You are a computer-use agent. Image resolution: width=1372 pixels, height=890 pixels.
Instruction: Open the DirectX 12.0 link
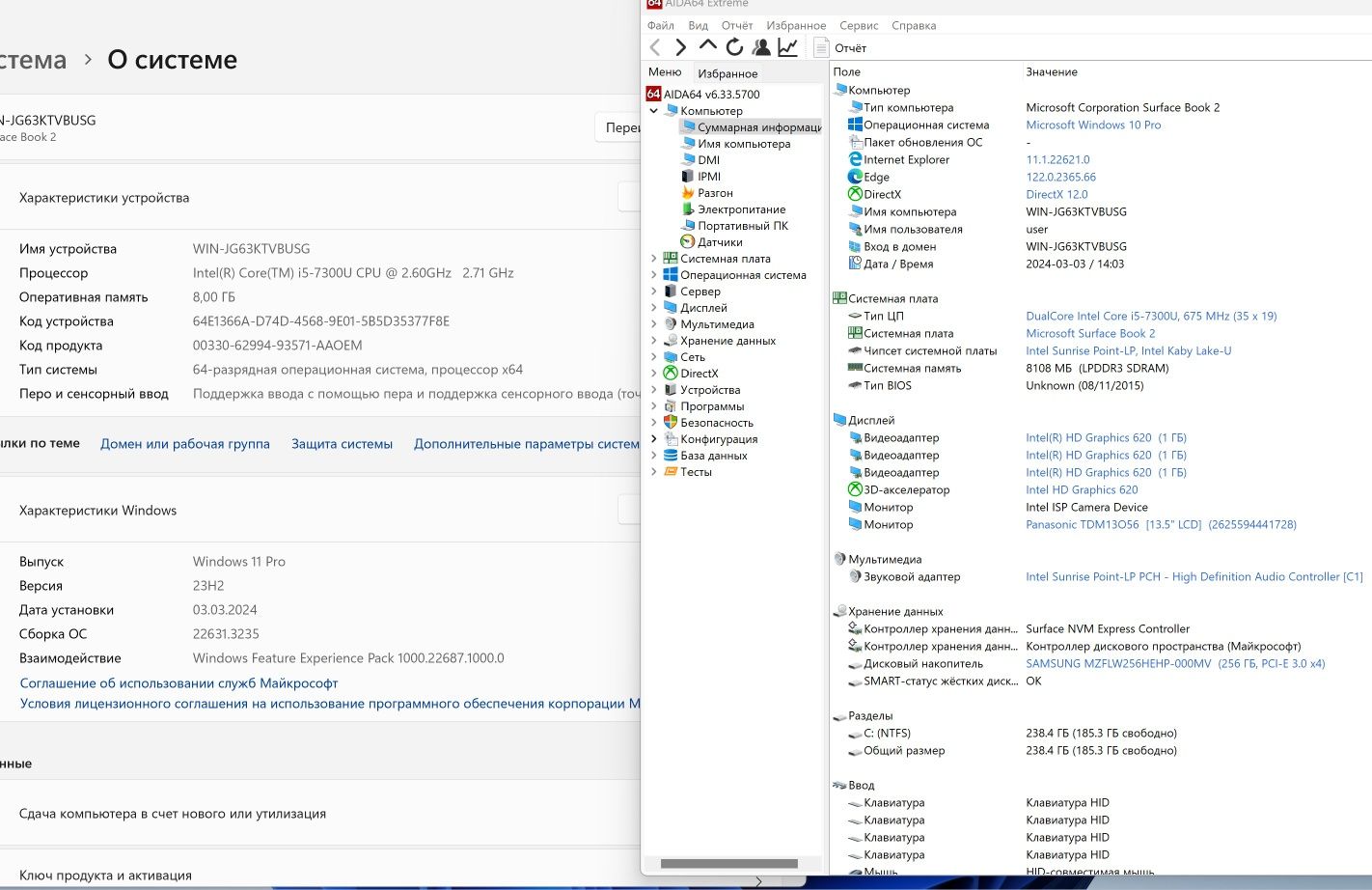(1056, 194)
